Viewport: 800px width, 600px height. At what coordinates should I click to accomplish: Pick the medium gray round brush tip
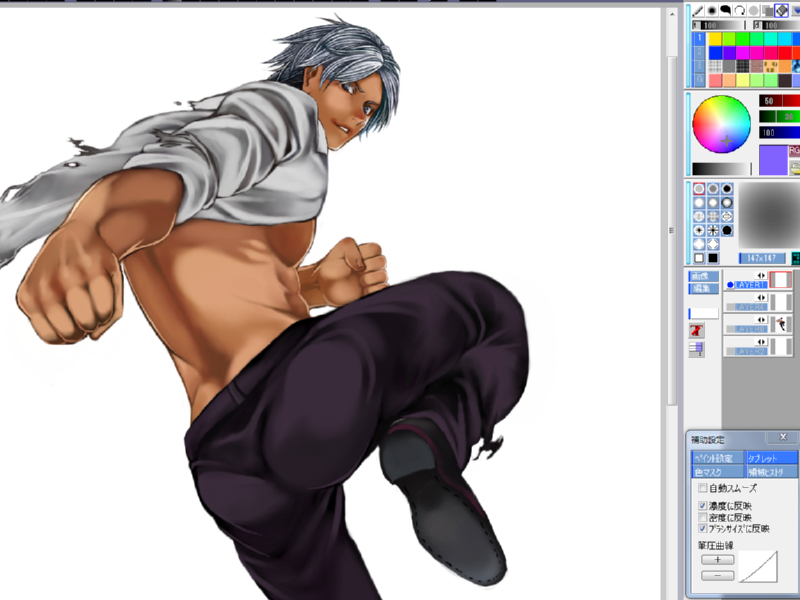click(x=713, y=189)
